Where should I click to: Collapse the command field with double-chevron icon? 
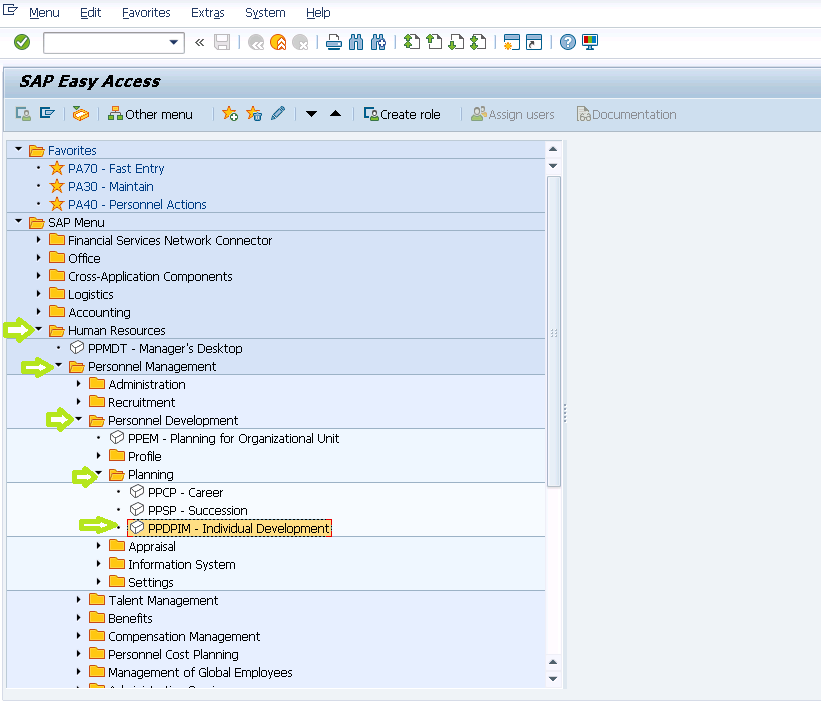click(199, 42)
